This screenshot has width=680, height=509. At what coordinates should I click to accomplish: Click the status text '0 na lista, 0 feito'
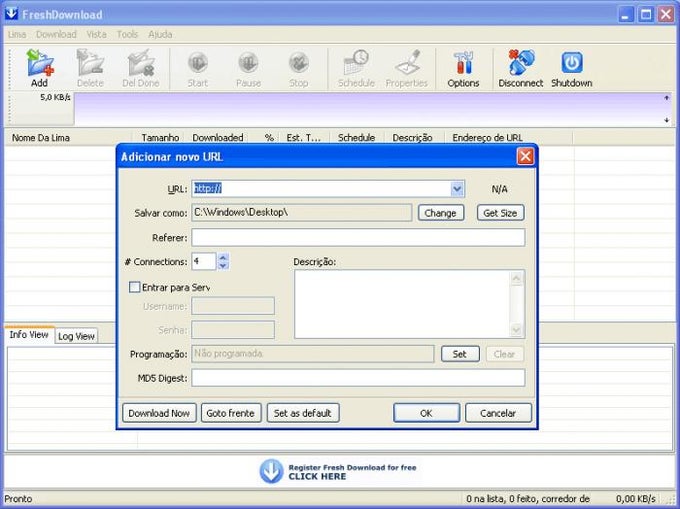(x=501, y=499)
